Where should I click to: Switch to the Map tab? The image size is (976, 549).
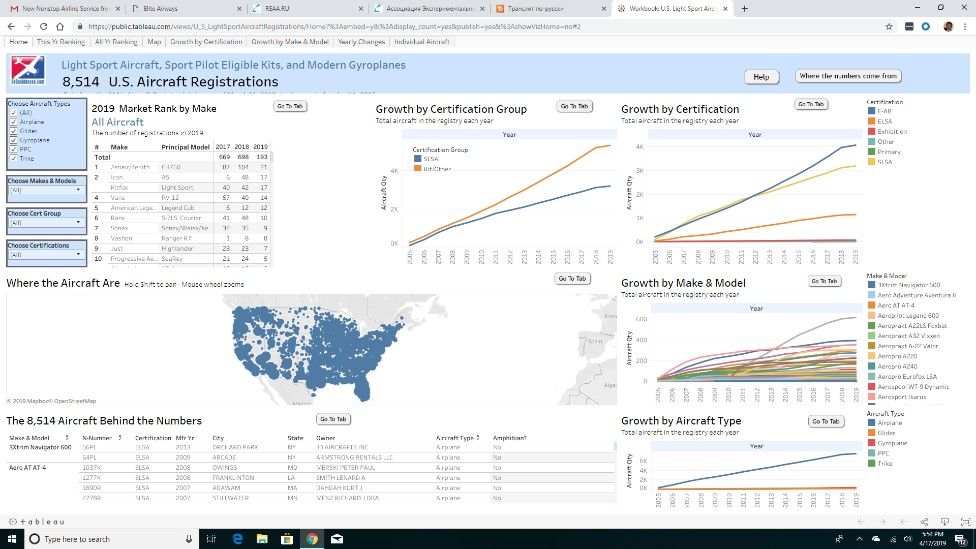[154, 42]
